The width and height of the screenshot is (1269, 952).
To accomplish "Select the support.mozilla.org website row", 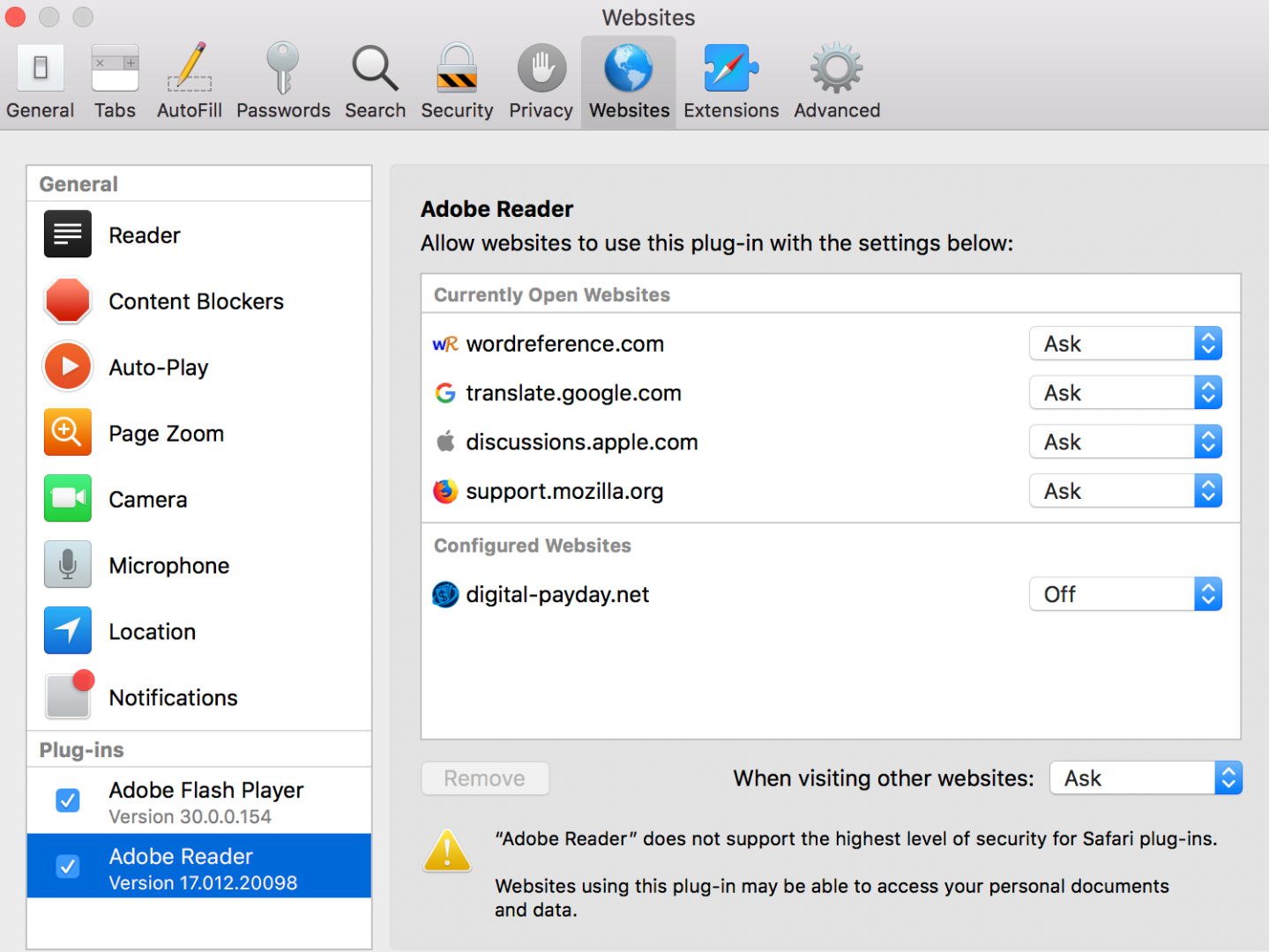I will pos(831,491).
